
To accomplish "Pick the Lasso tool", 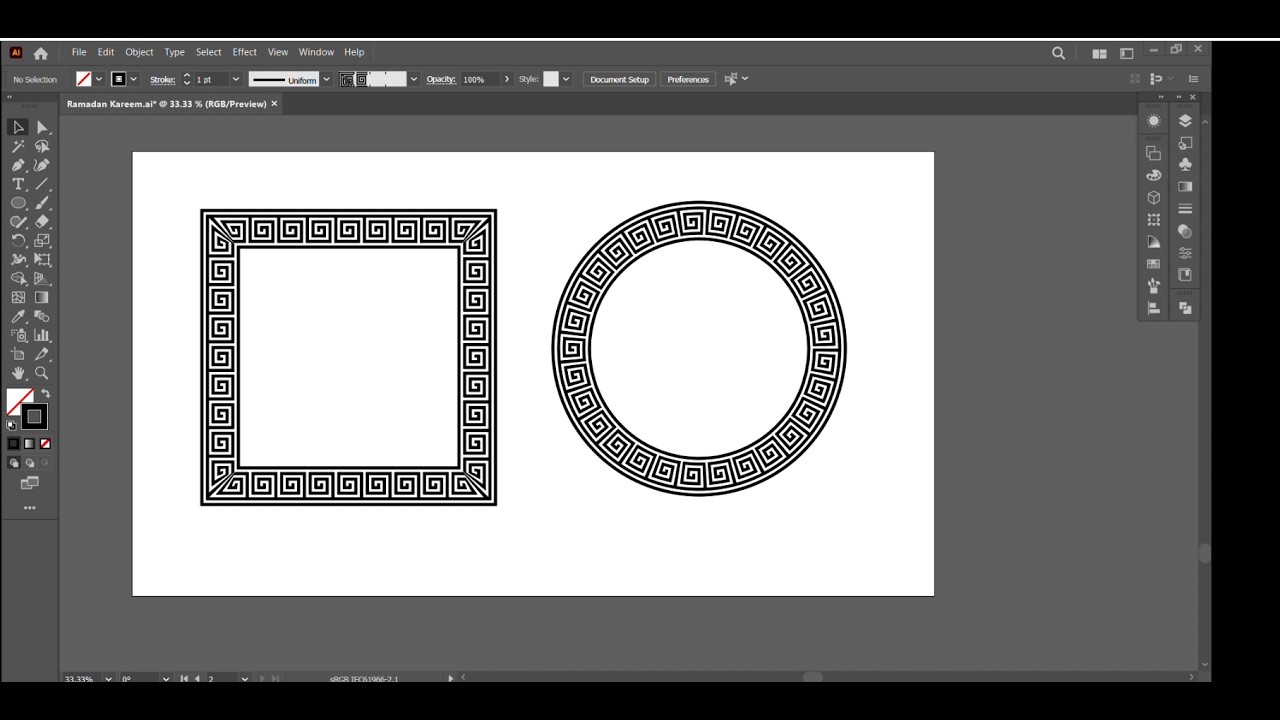I will point(42,146).
